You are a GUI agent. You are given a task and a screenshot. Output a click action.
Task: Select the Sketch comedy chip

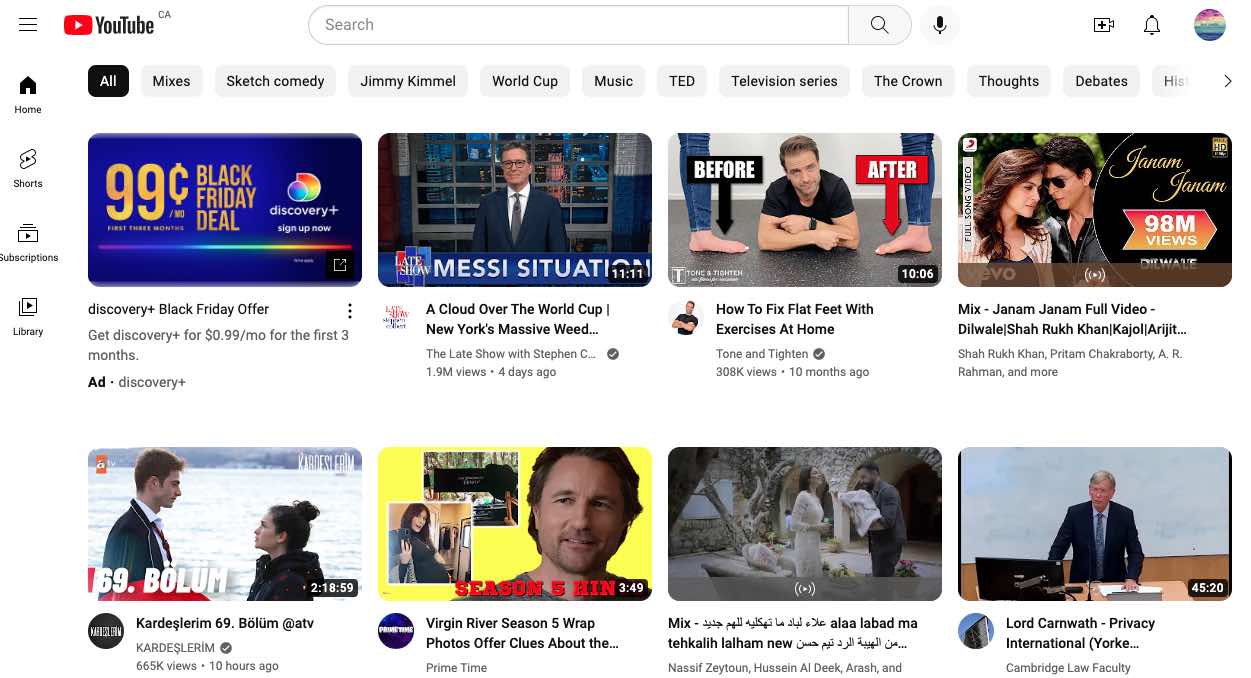click(275, 81)
